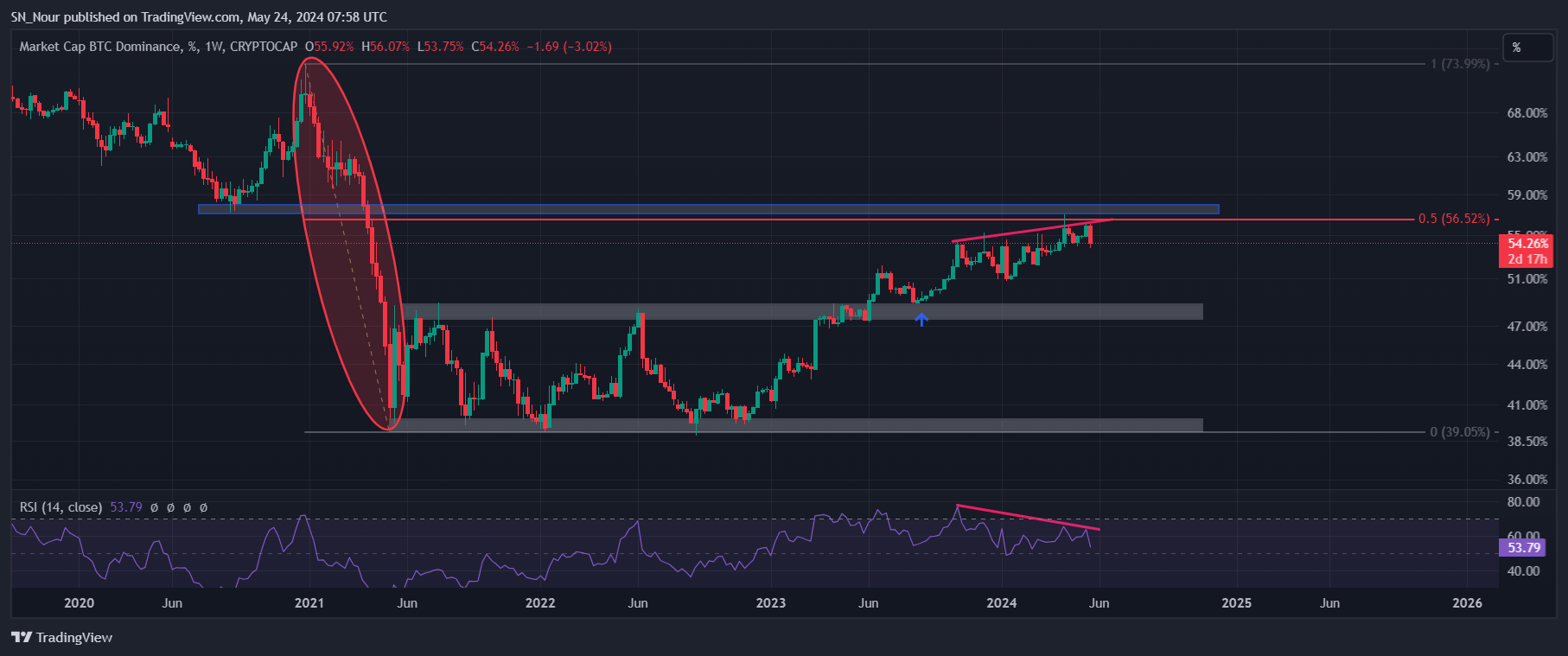Click the 2024 time axis label
This screenshot has height=656, width=1568.
click(x=1002, y=603)
